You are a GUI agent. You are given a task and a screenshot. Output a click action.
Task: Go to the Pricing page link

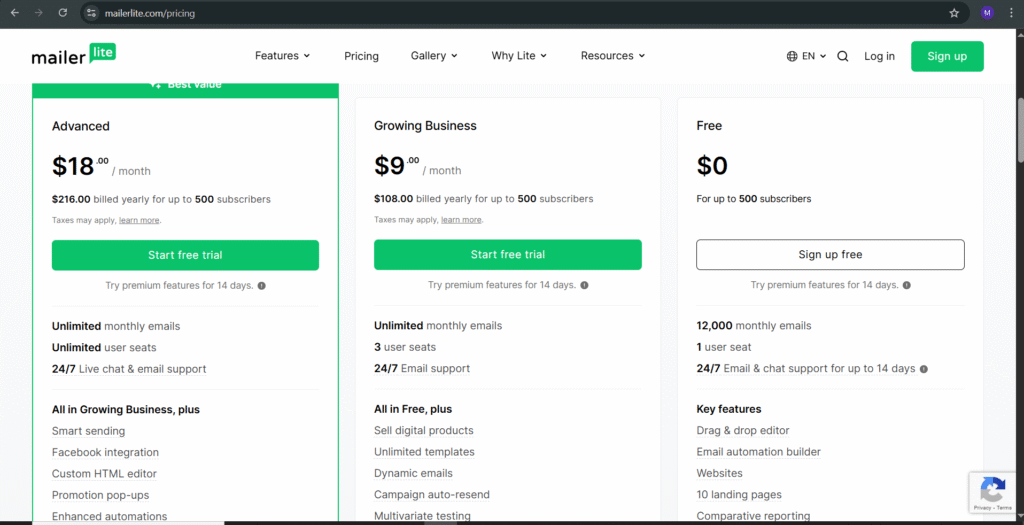pos(361,56)
